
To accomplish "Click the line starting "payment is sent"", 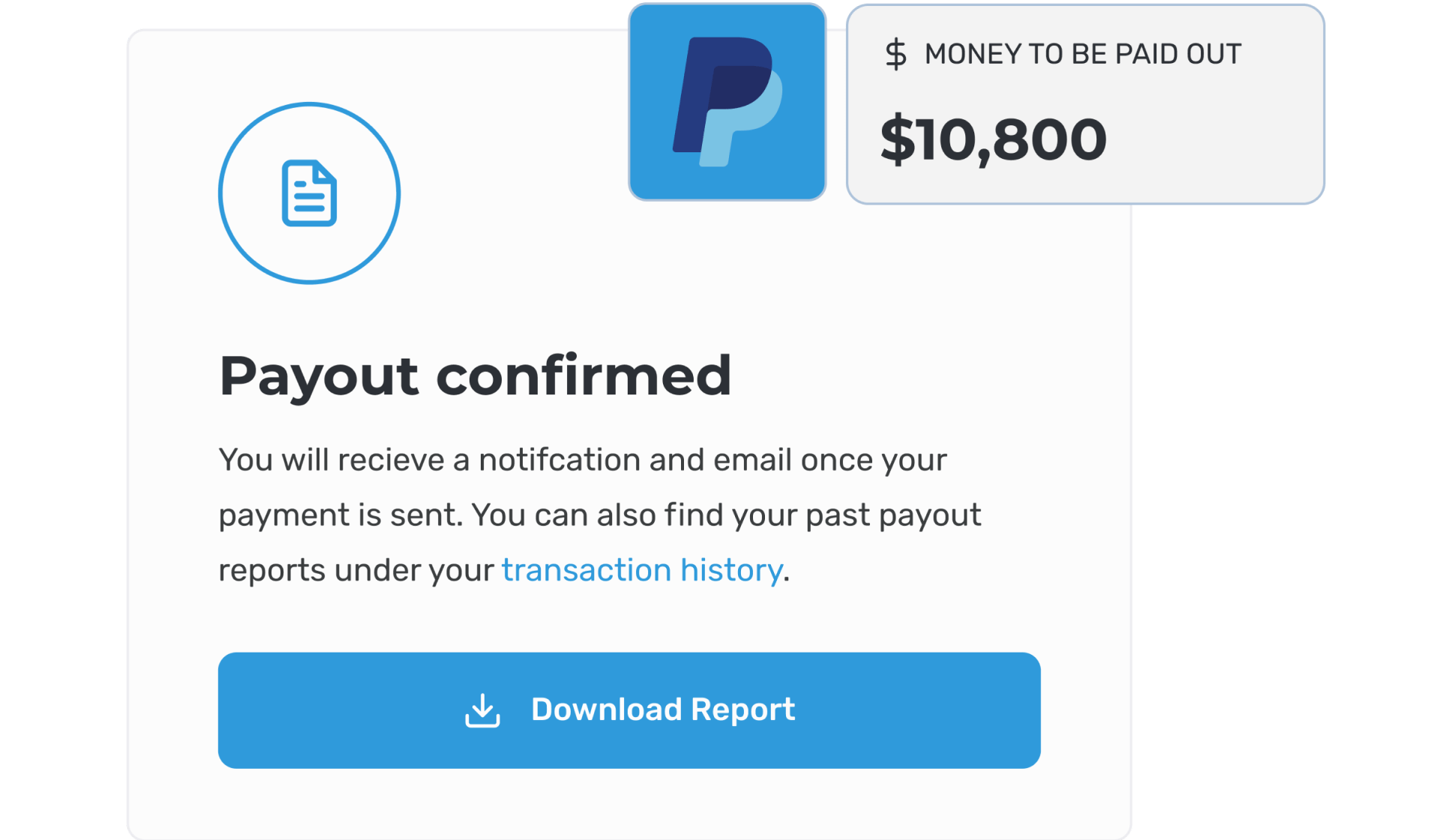I will [599, 515].
